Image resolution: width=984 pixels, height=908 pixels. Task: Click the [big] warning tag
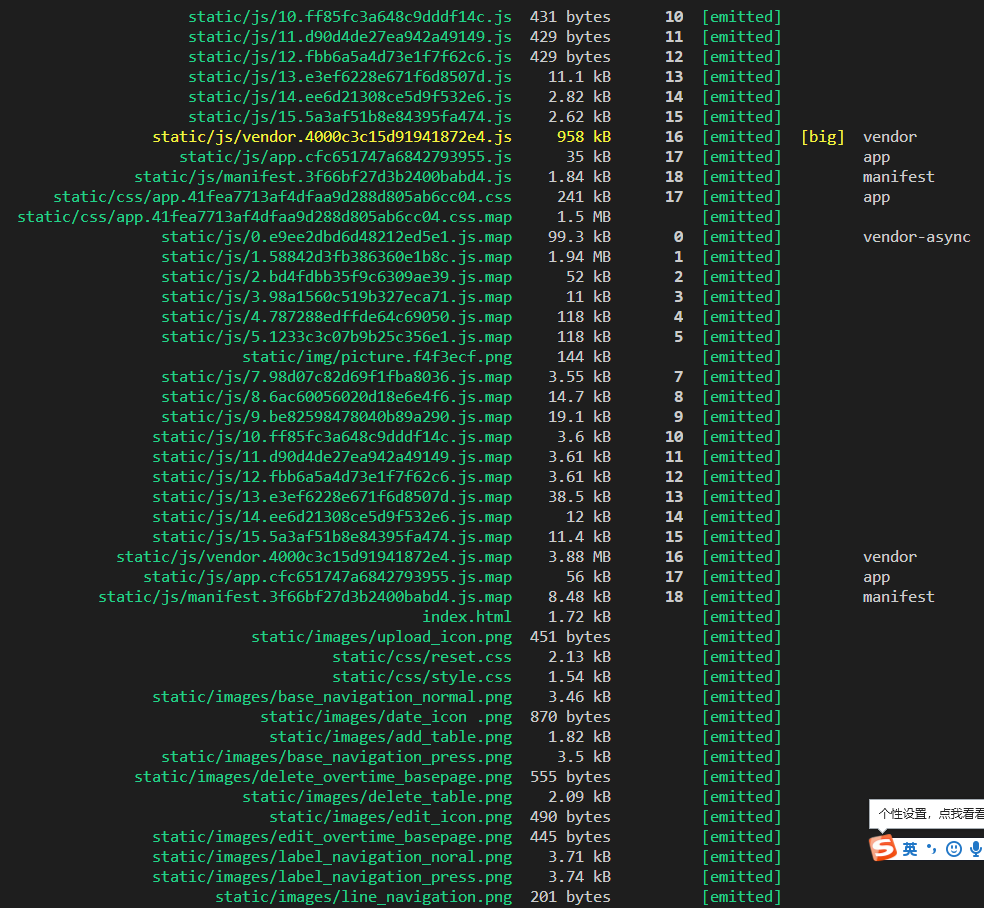823,137
